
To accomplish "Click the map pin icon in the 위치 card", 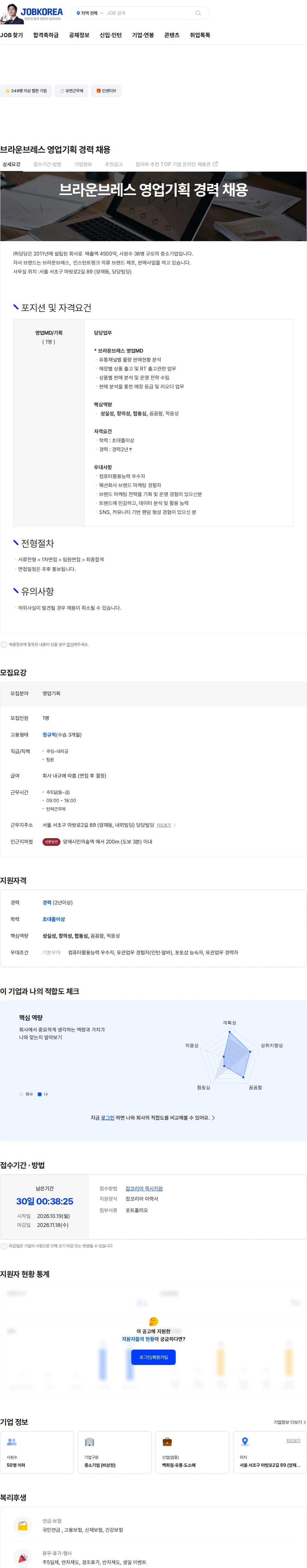I will [x=245, y=1441].
